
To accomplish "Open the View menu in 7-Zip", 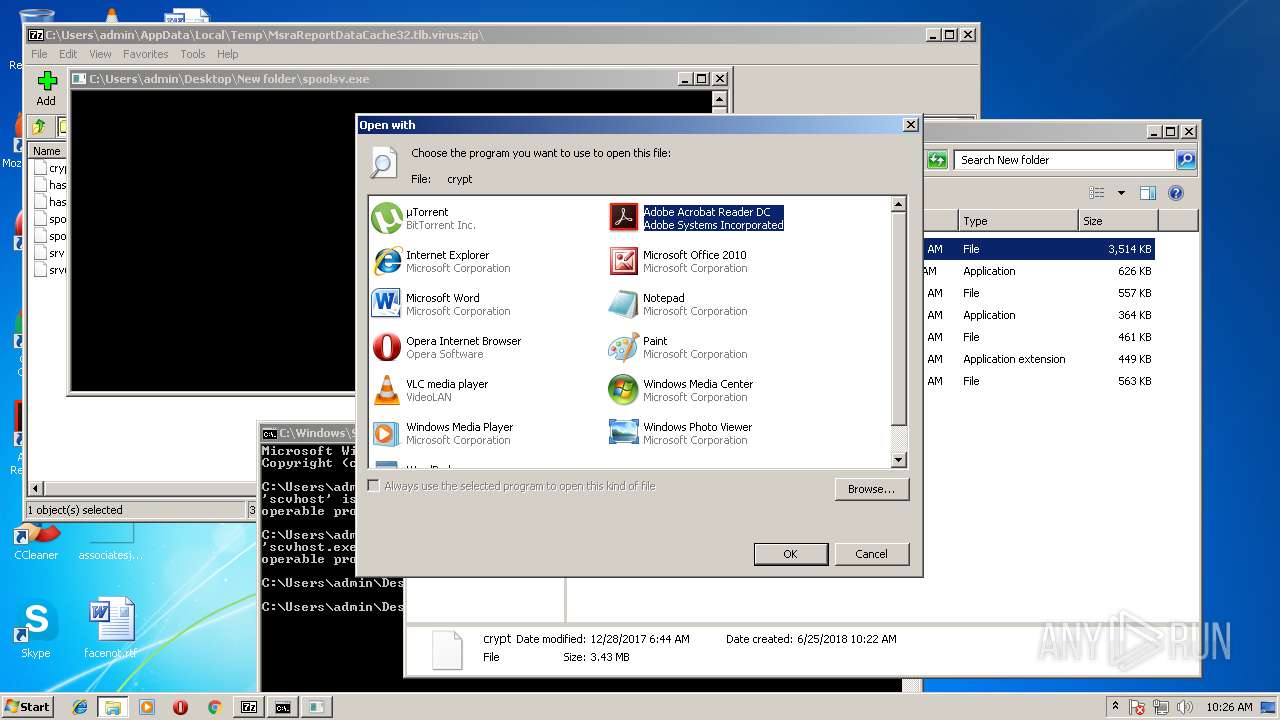I will pos(100,54).
